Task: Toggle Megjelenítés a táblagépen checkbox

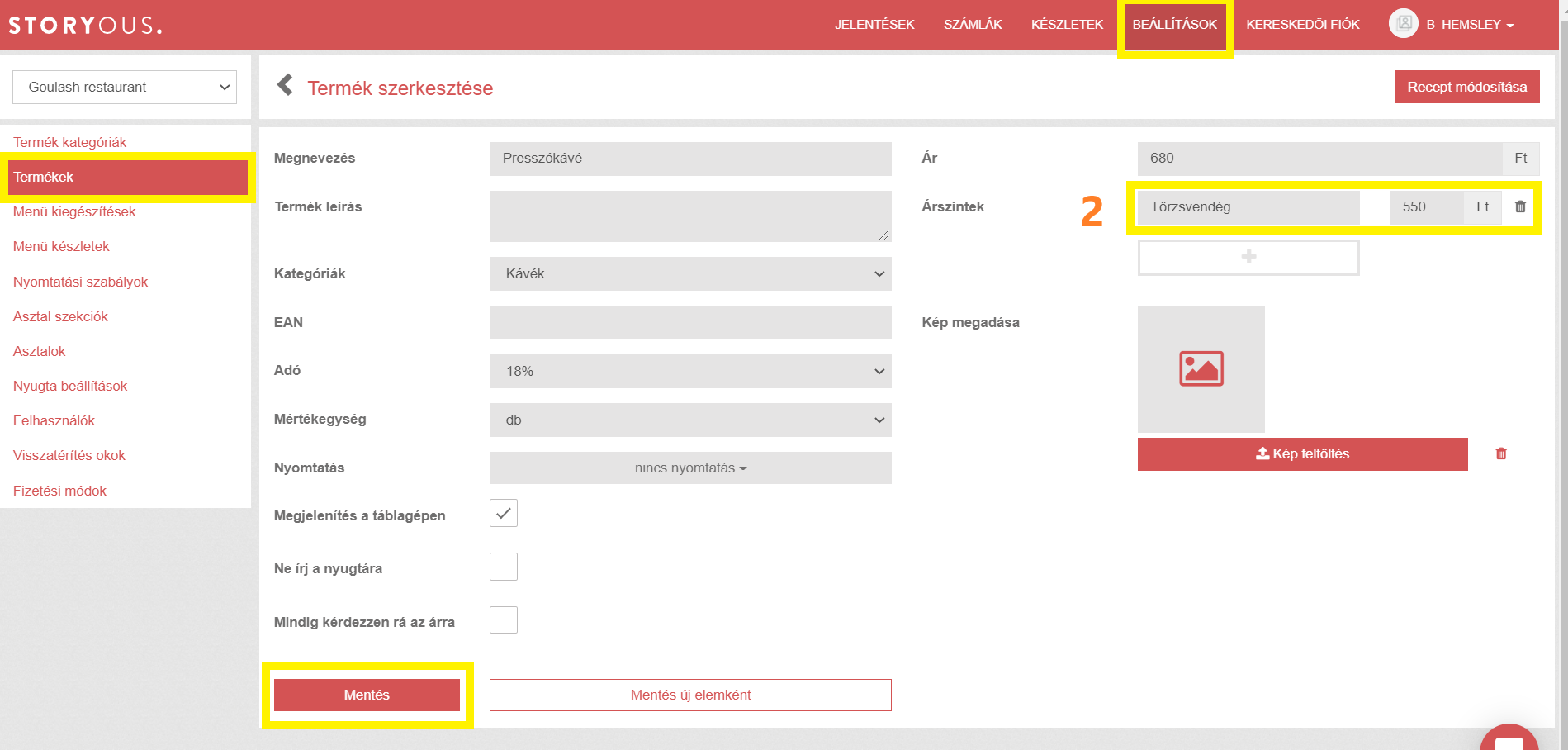Action: coord(504,513)
